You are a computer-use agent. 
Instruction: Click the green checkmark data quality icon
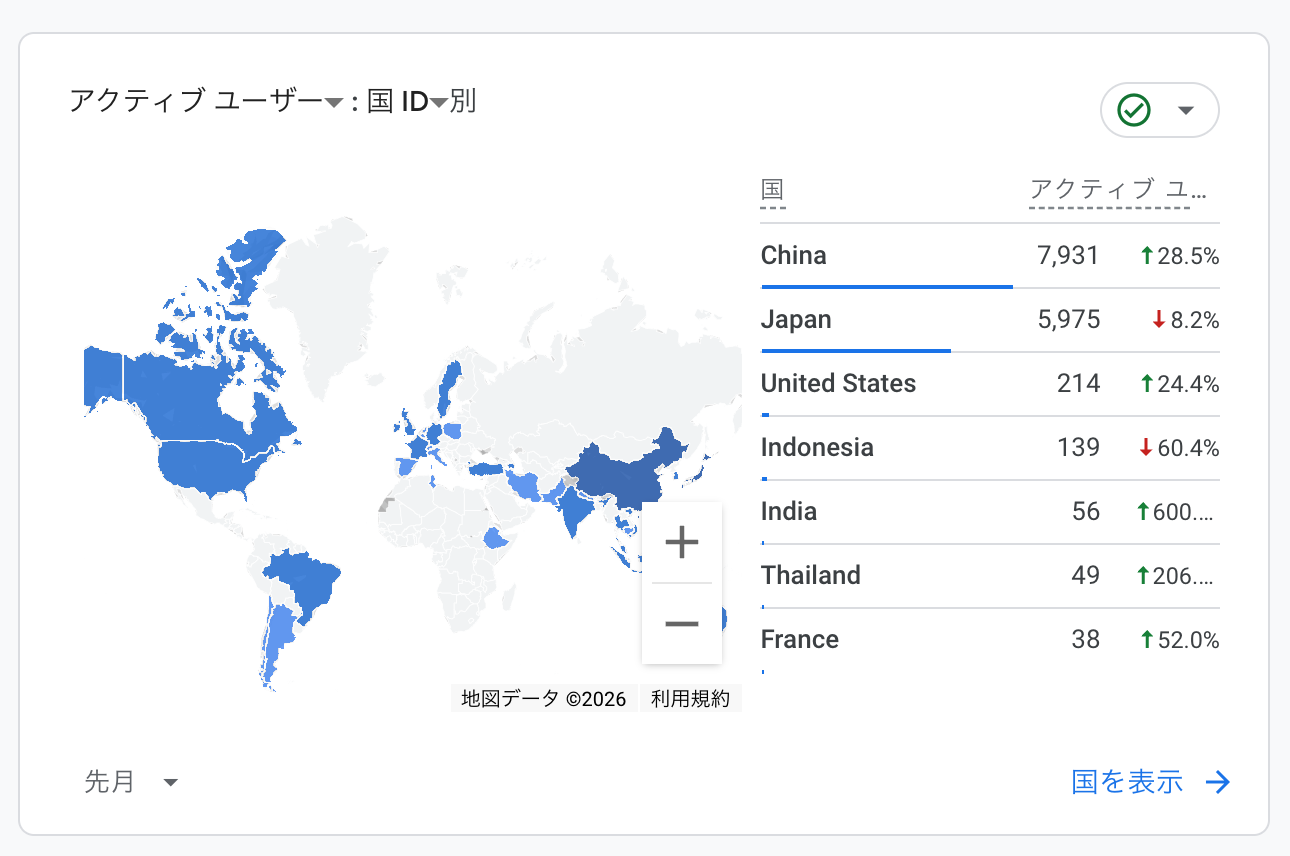point(1133,110)
